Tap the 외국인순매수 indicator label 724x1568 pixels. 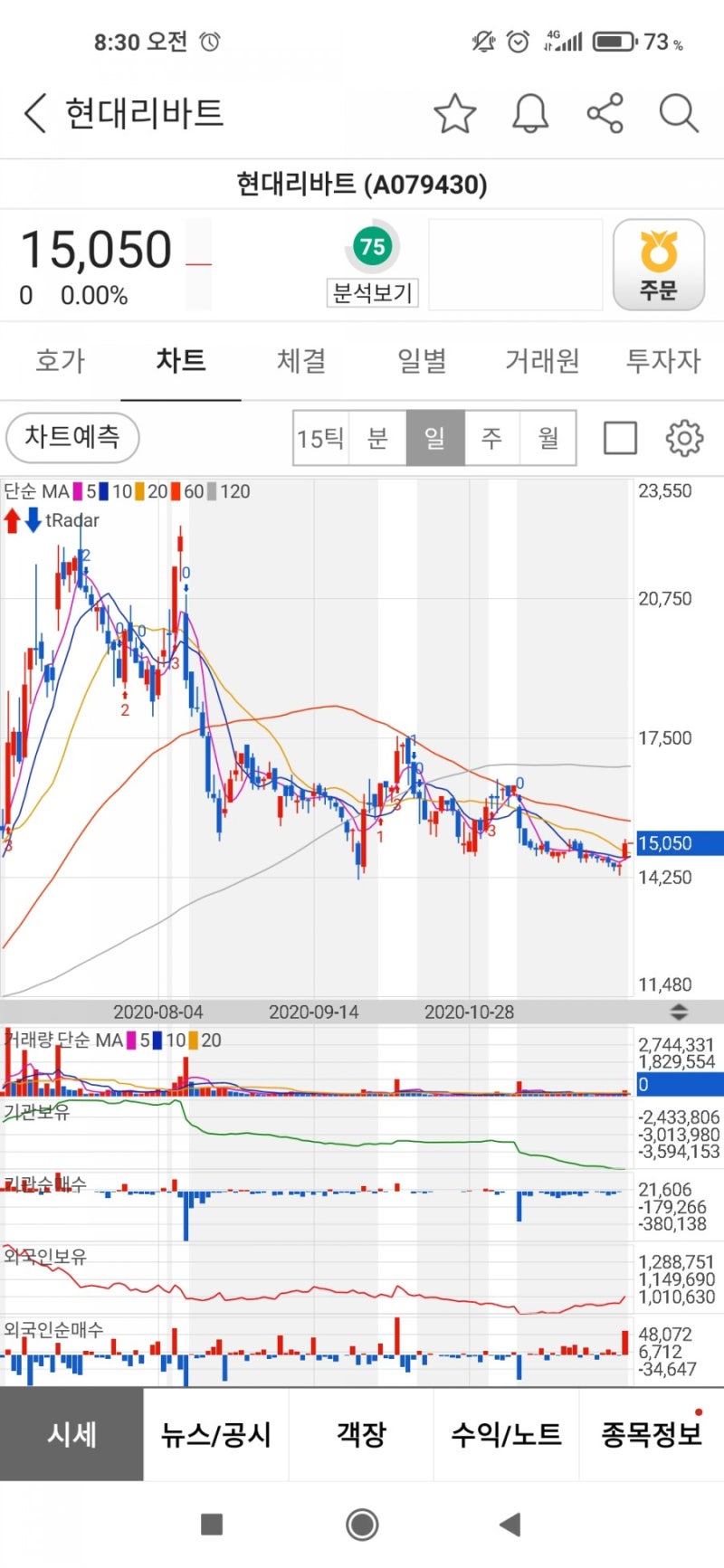[53, 1329]
